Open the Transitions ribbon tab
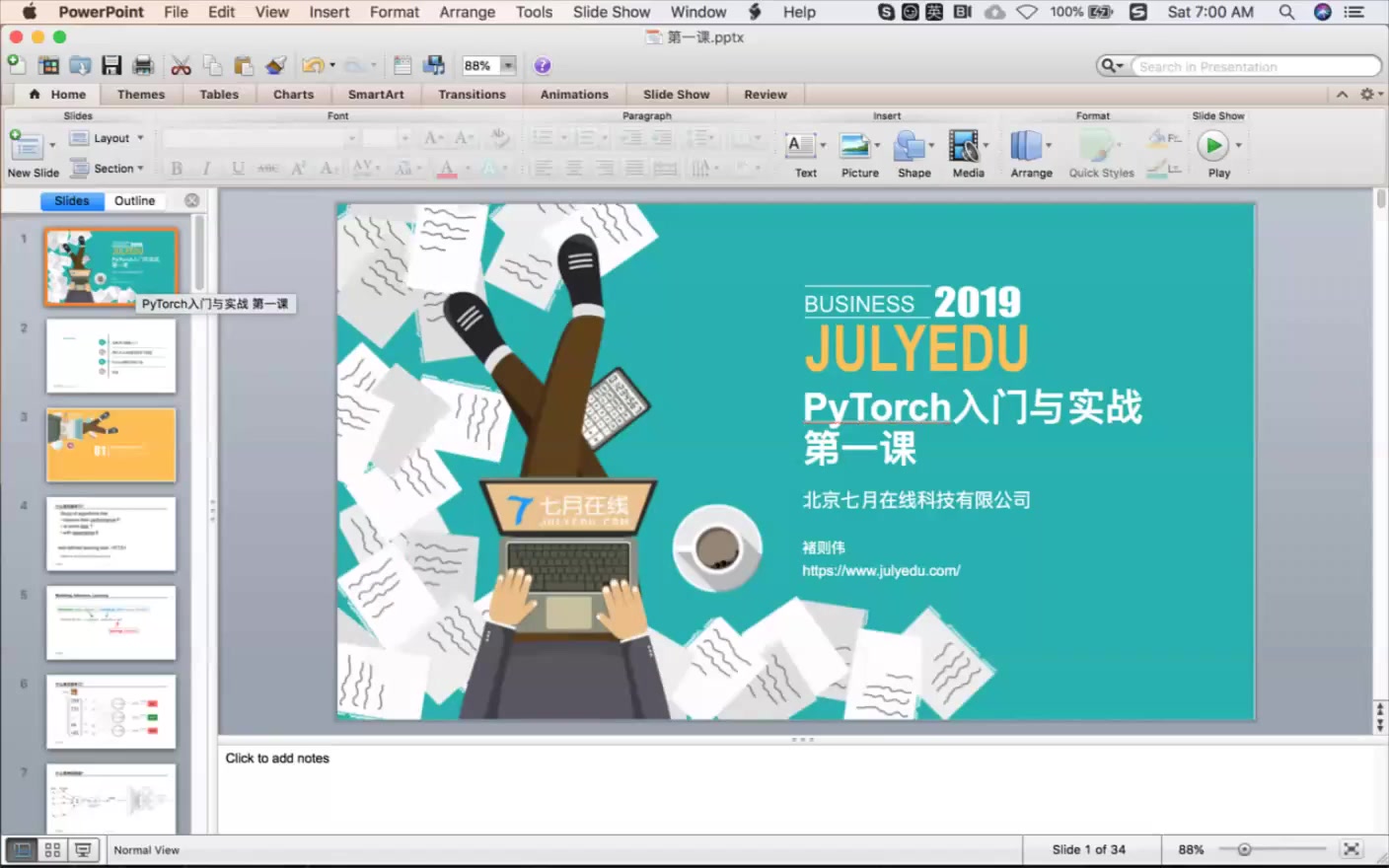Screen dimensions: 1389x868 tap(472, 95)
